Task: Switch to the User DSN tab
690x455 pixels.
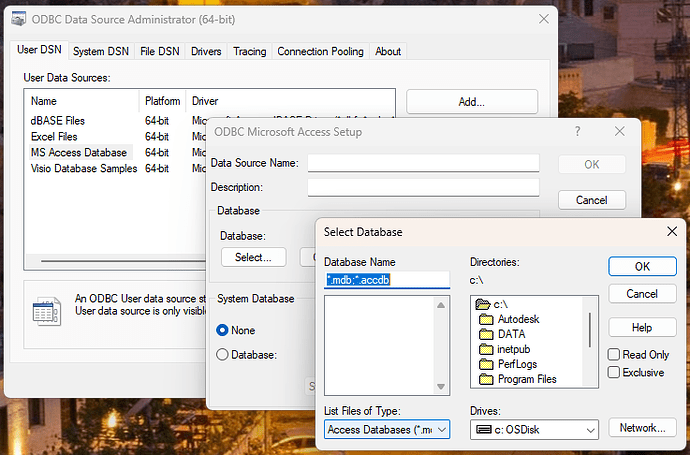Action: tap(39, 50)
